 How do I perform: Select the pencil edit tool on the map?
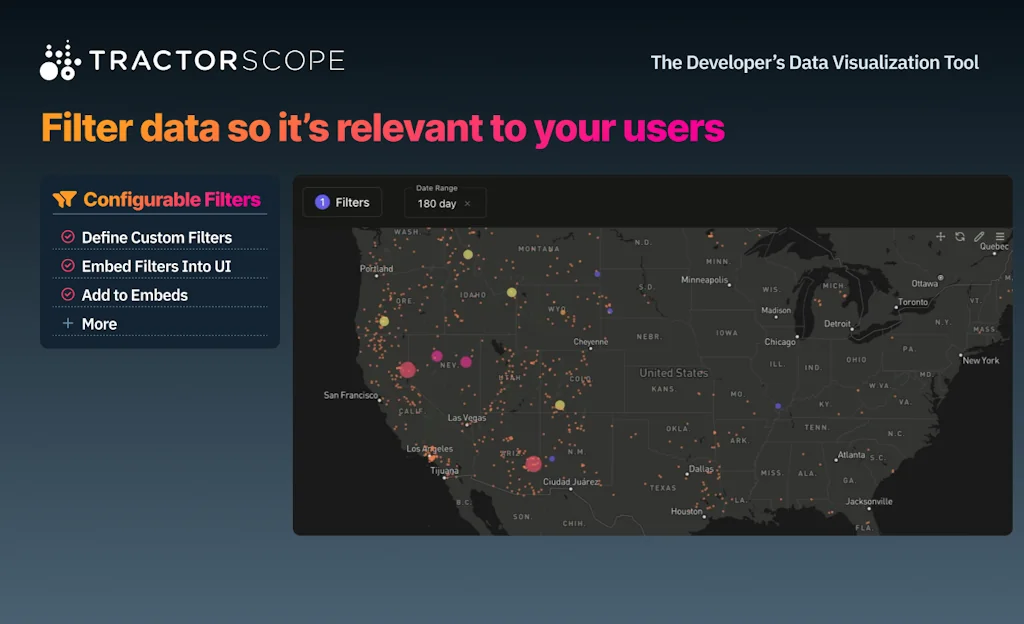(978, 237)
